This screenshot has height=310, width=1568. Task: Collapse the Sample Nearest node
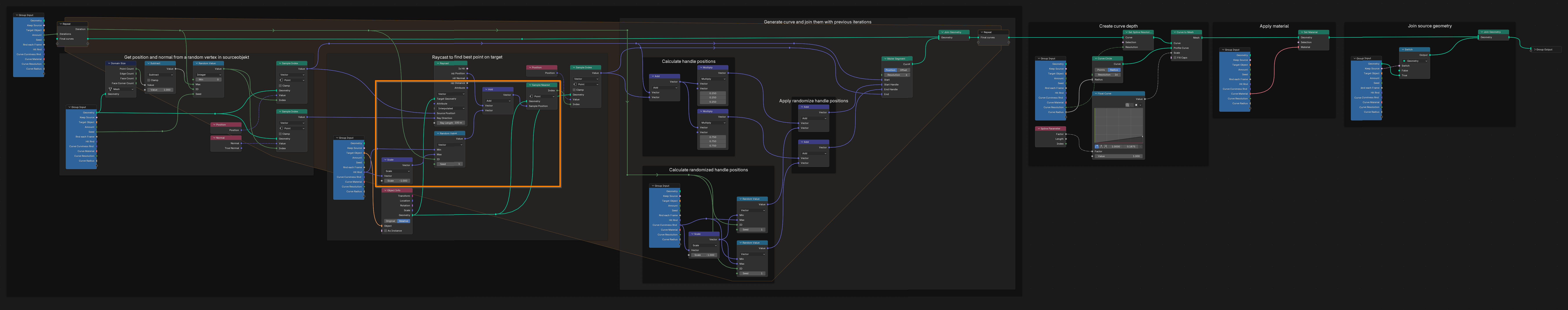[530, 85]
